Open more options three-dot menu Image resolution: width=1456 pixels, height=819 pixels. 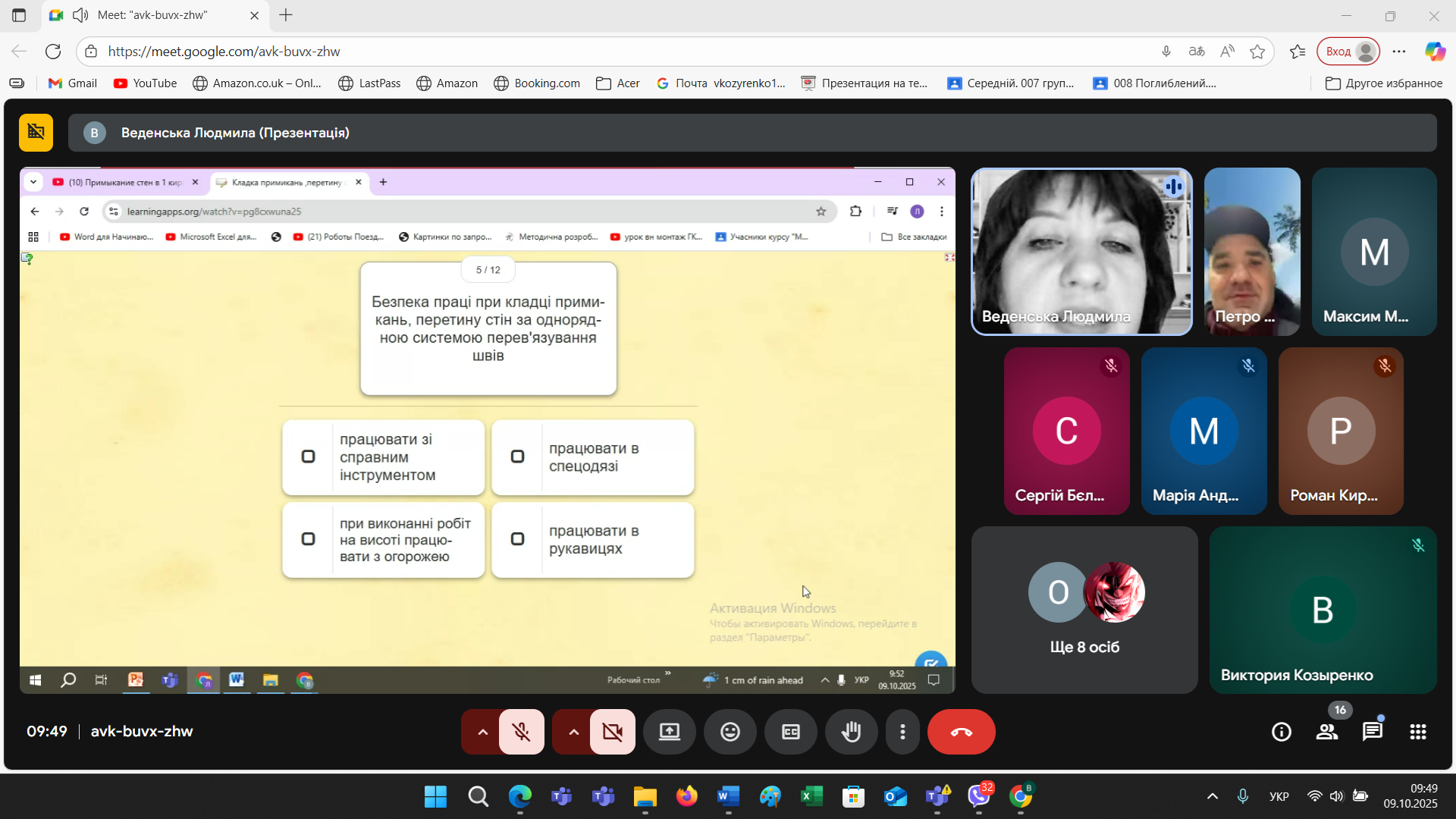coord(902,732)
